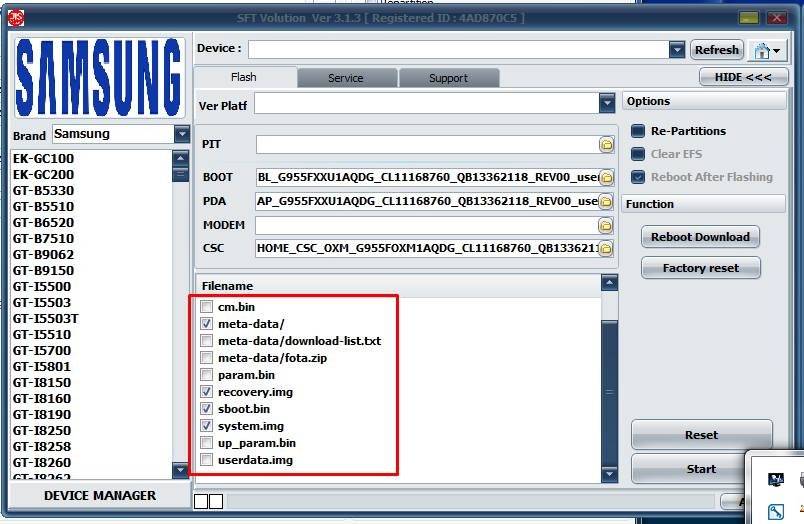
Task: Browse CSC file with folder icon
Action: point(606,249)
